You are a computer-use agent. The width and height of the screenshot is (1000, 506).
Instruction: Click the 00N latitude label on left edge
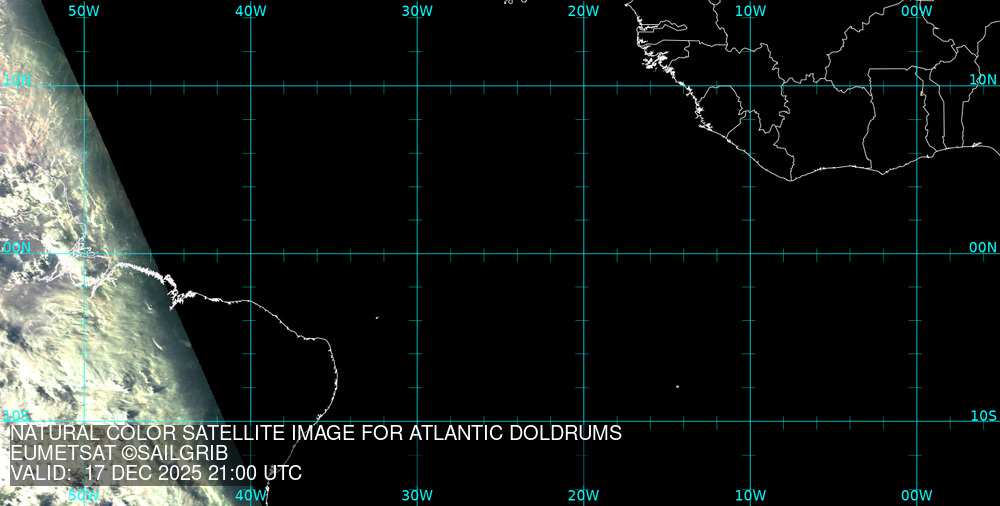tap(16, 247)
